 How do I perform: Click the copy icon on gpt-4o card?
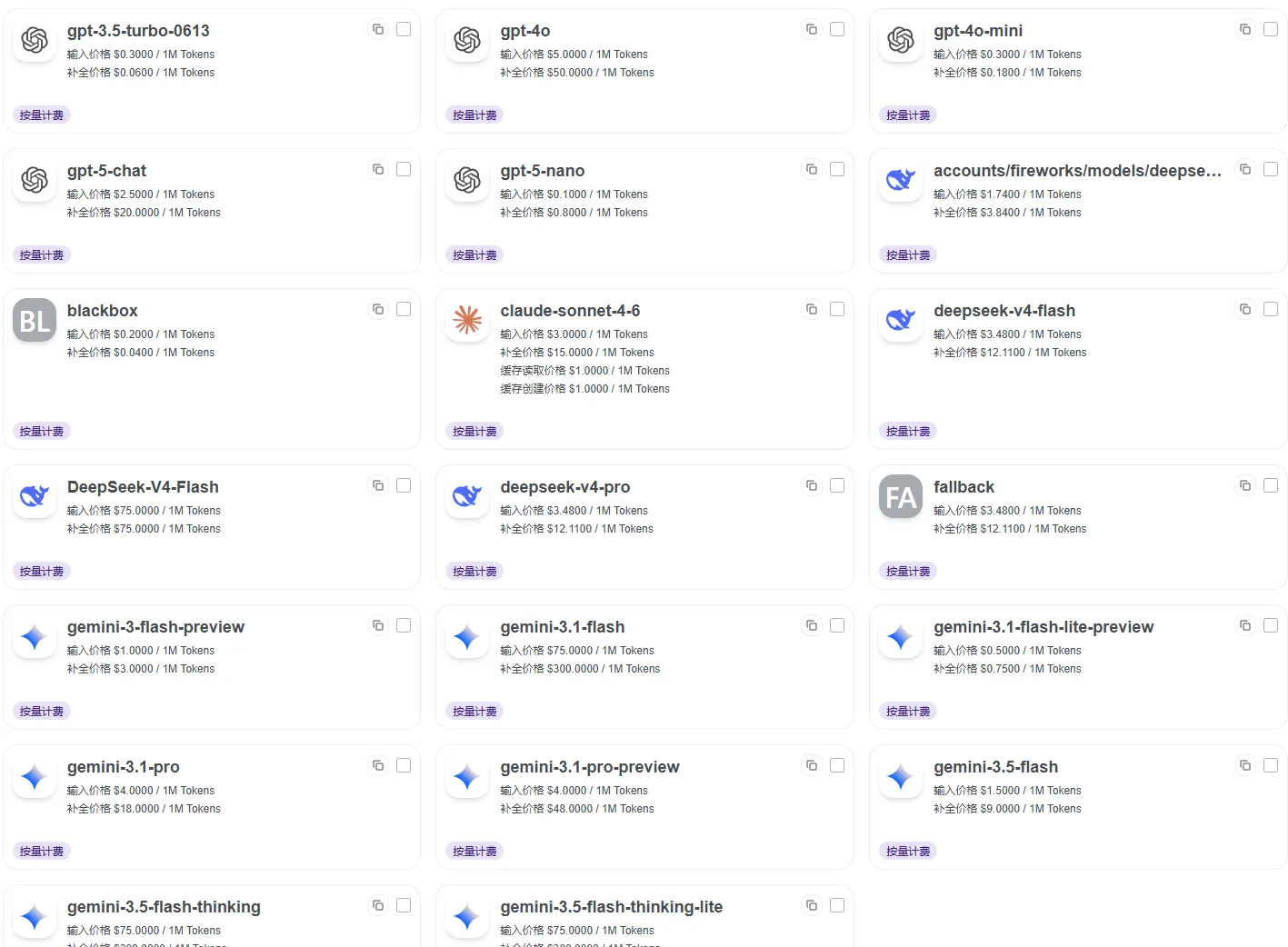coord(812,29)
